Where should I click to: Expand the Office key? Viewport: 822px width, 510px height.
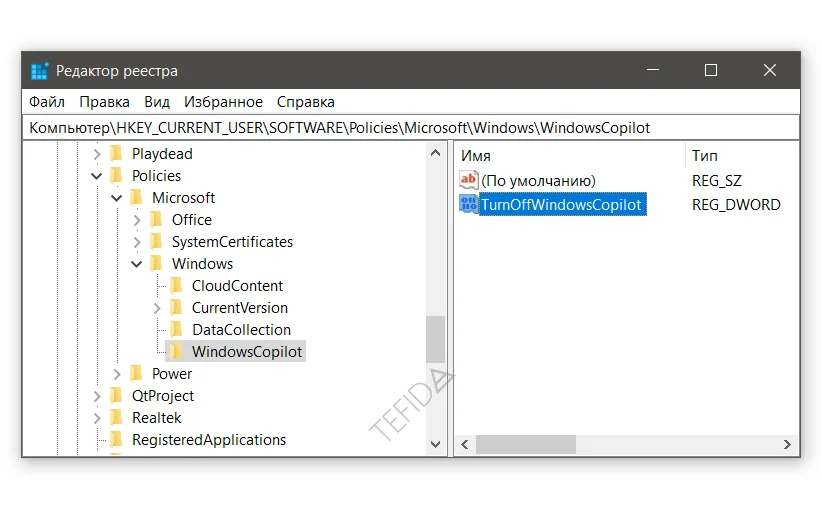(x=137, y=220)
